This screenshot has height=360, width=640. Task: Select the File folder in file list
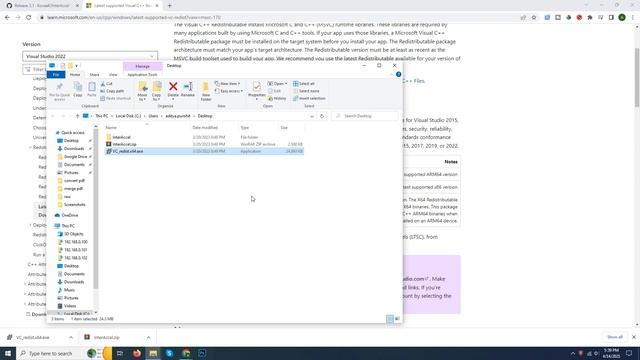tap(204, 137)
